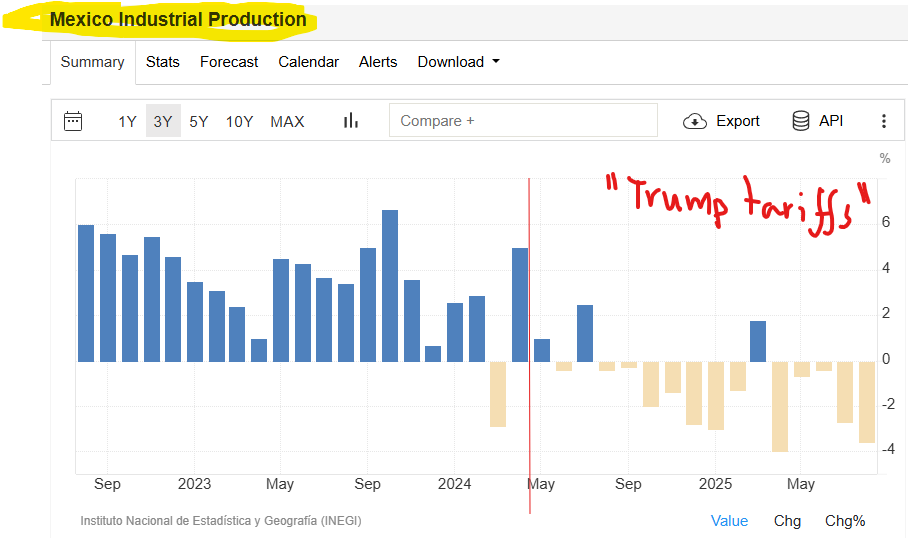Switch to MAX time range
908x538 pixels.
coord(287,122)
